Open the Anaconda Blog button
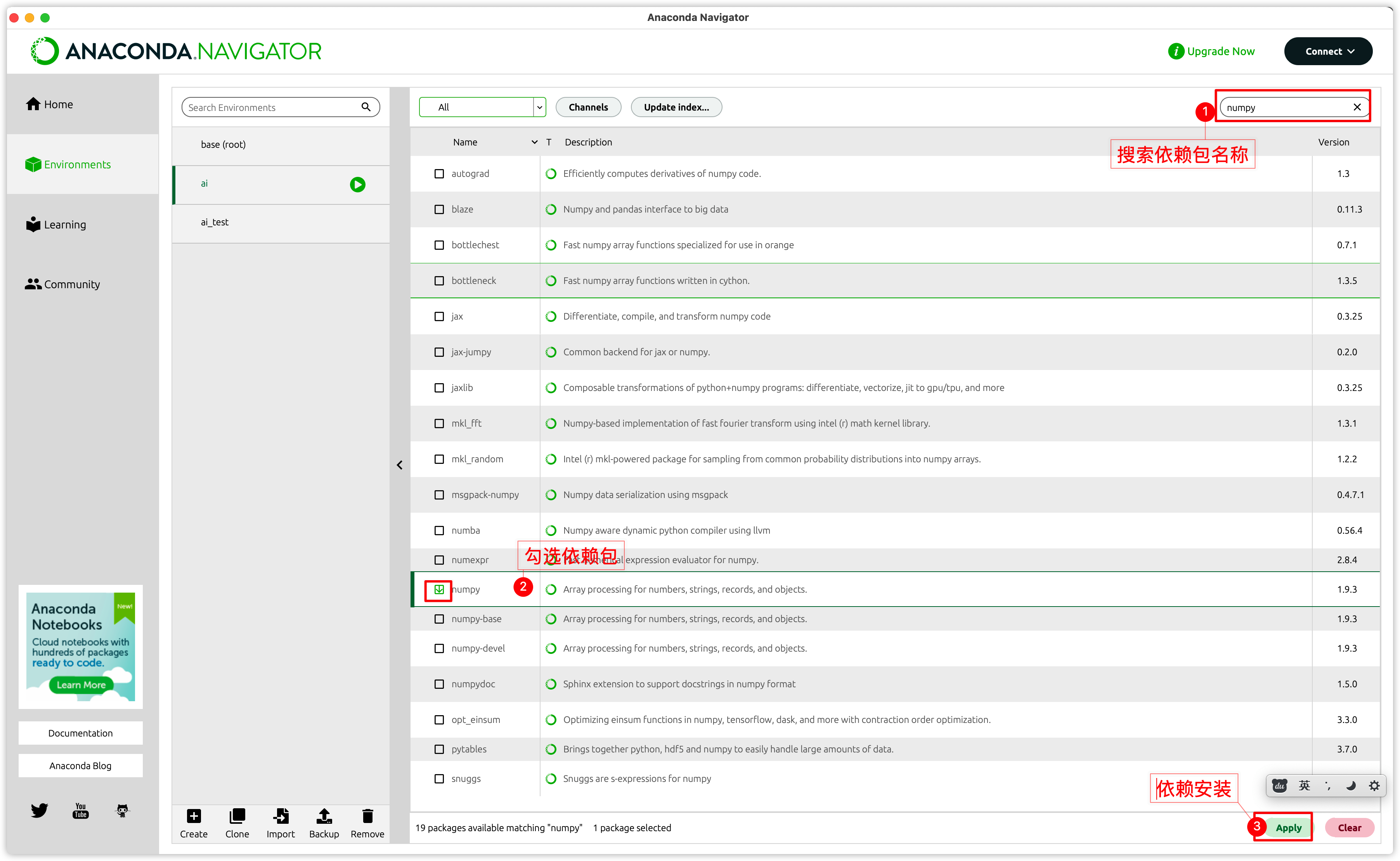 [80, 765]
